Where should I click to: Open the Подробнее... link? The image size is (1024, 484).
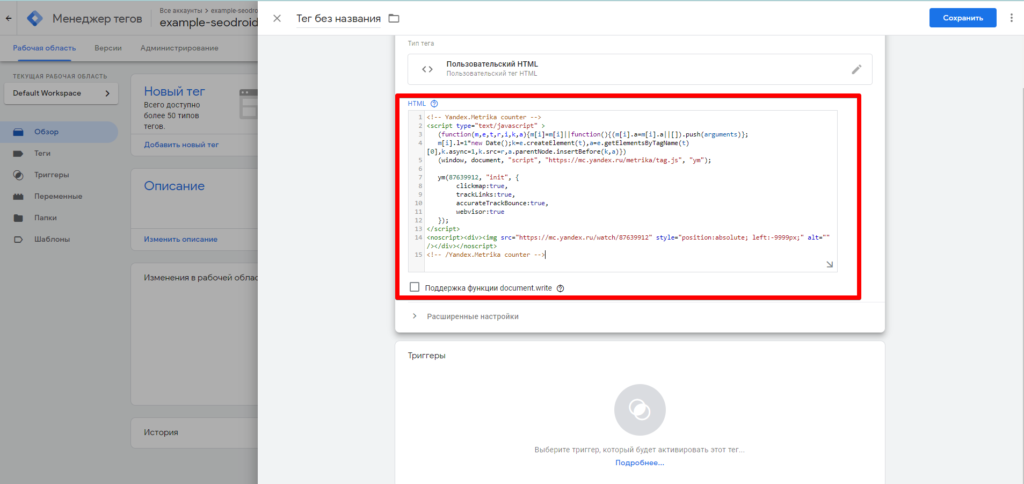(x=639, y=462)
